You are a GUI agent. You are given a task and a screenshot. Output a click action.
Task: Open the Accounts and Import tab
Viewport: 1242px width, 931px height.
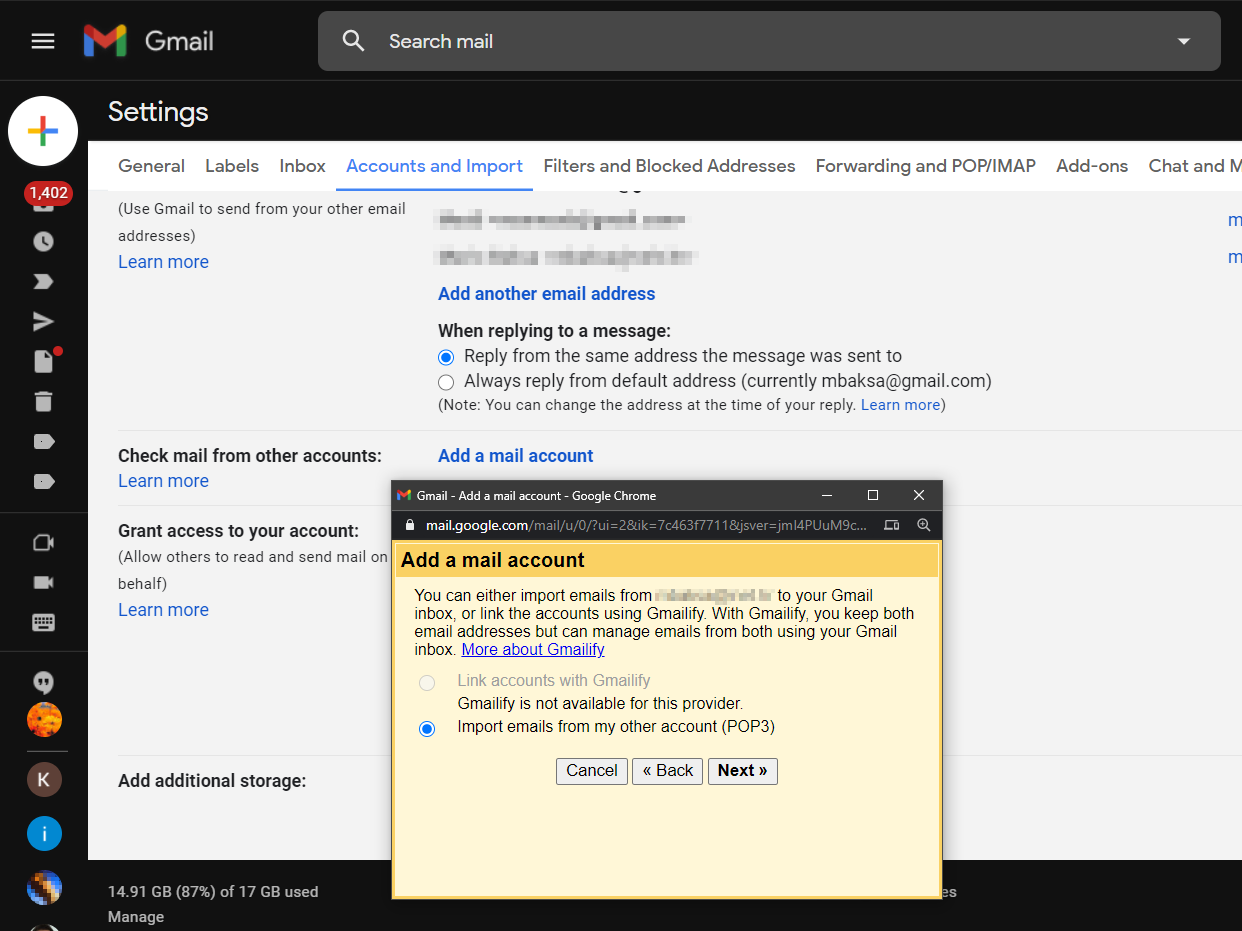434,166
